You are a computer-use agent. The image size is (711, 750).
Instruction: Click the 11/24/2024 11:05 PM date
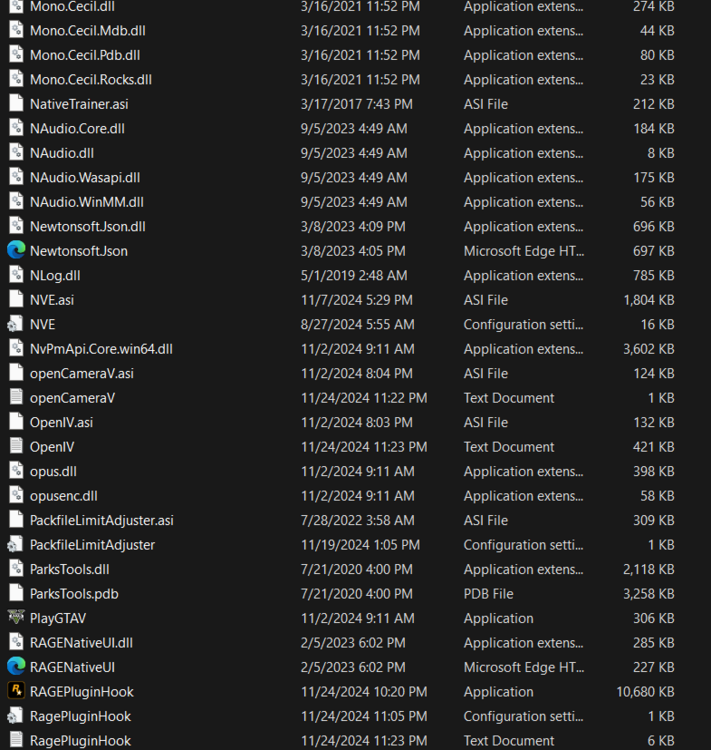coord(364,716)
